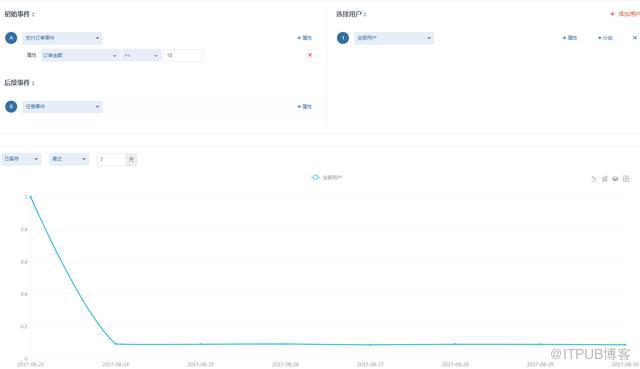Switch chart to bar view icon
This screenshot has width=640, height=369.
tap(604, 179)
